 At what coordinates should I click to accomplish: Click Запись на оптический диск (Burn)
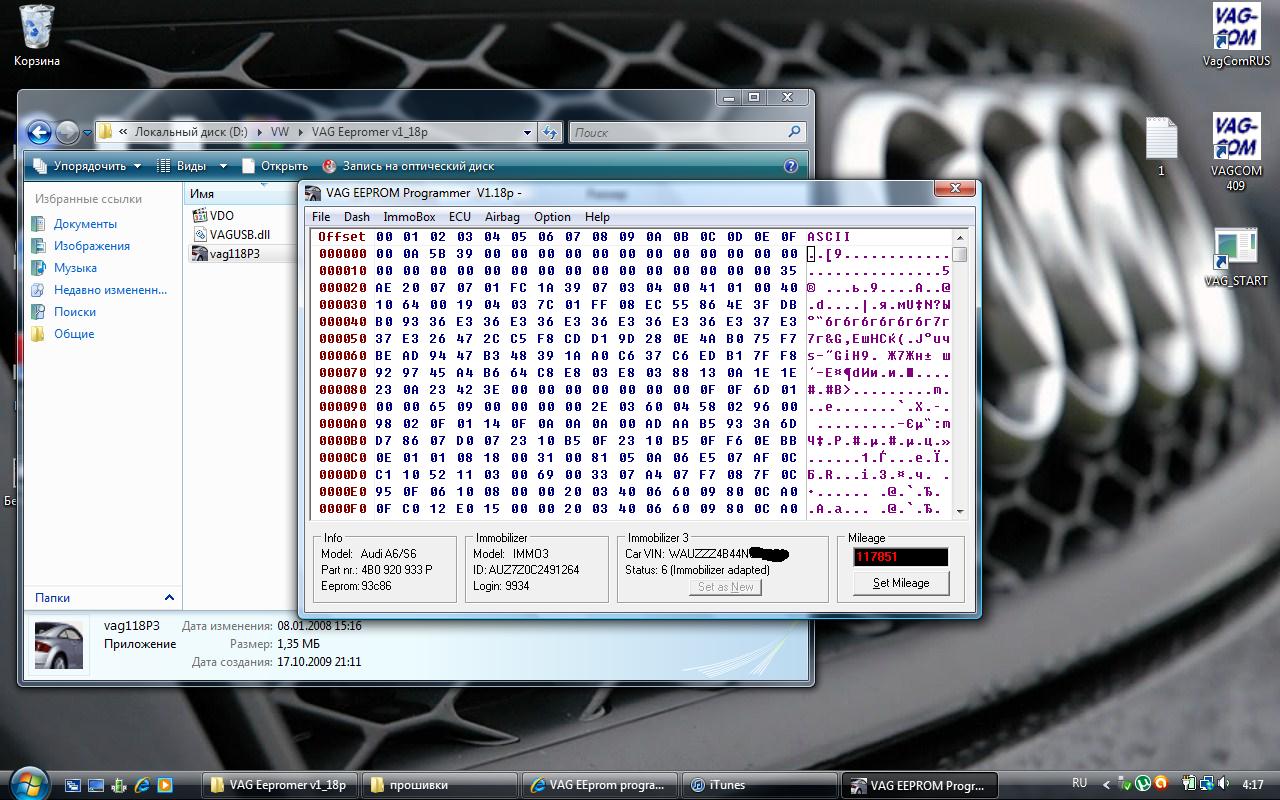click(408, 166)
